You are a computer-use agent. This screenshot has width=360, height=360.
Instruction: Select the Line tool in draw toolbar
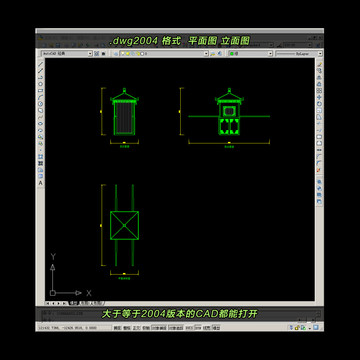41,64
